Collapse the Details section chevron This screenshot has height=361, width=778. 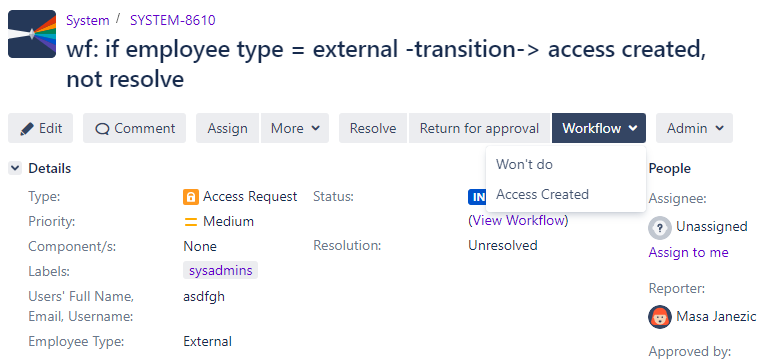[x=15, y=169]
